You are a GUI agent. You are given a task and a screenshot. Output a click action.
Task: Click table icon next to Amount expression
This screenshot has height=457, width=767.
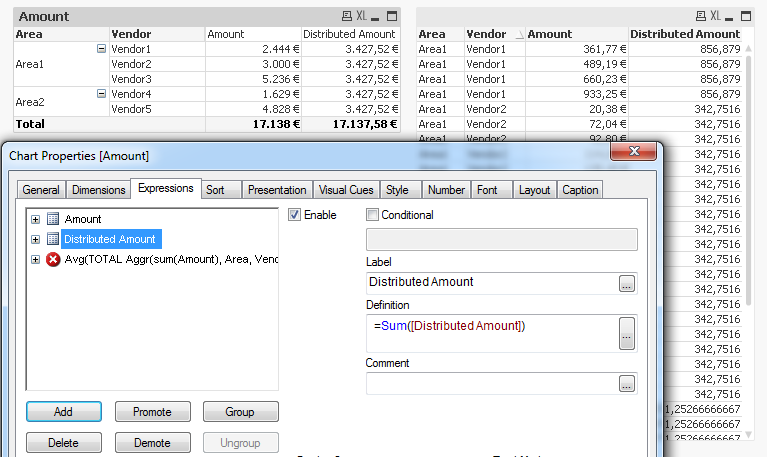[x=54, y=219]
